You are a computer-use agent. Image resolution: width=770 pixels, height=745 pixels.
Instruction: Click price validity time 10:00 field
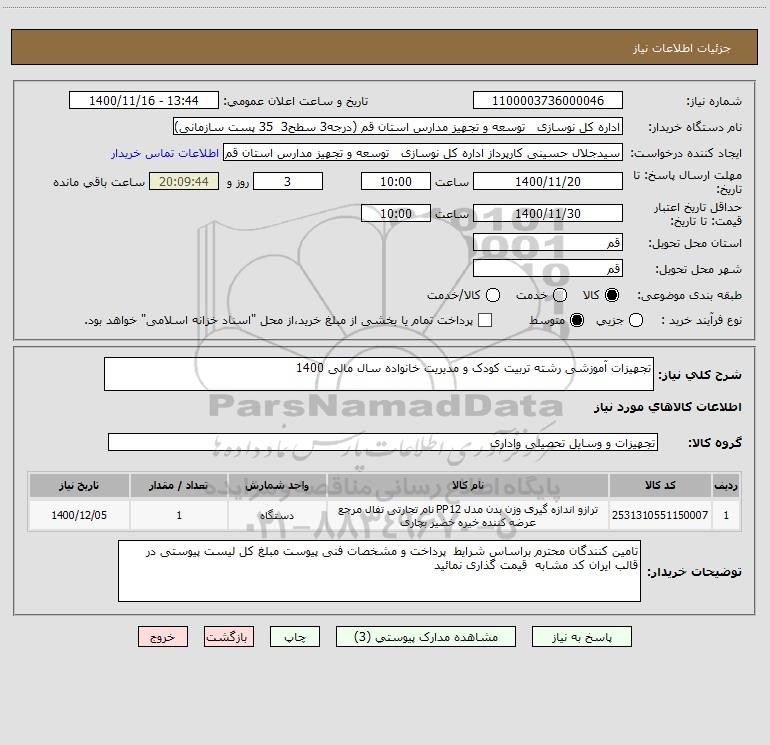(x=396, y=214)
